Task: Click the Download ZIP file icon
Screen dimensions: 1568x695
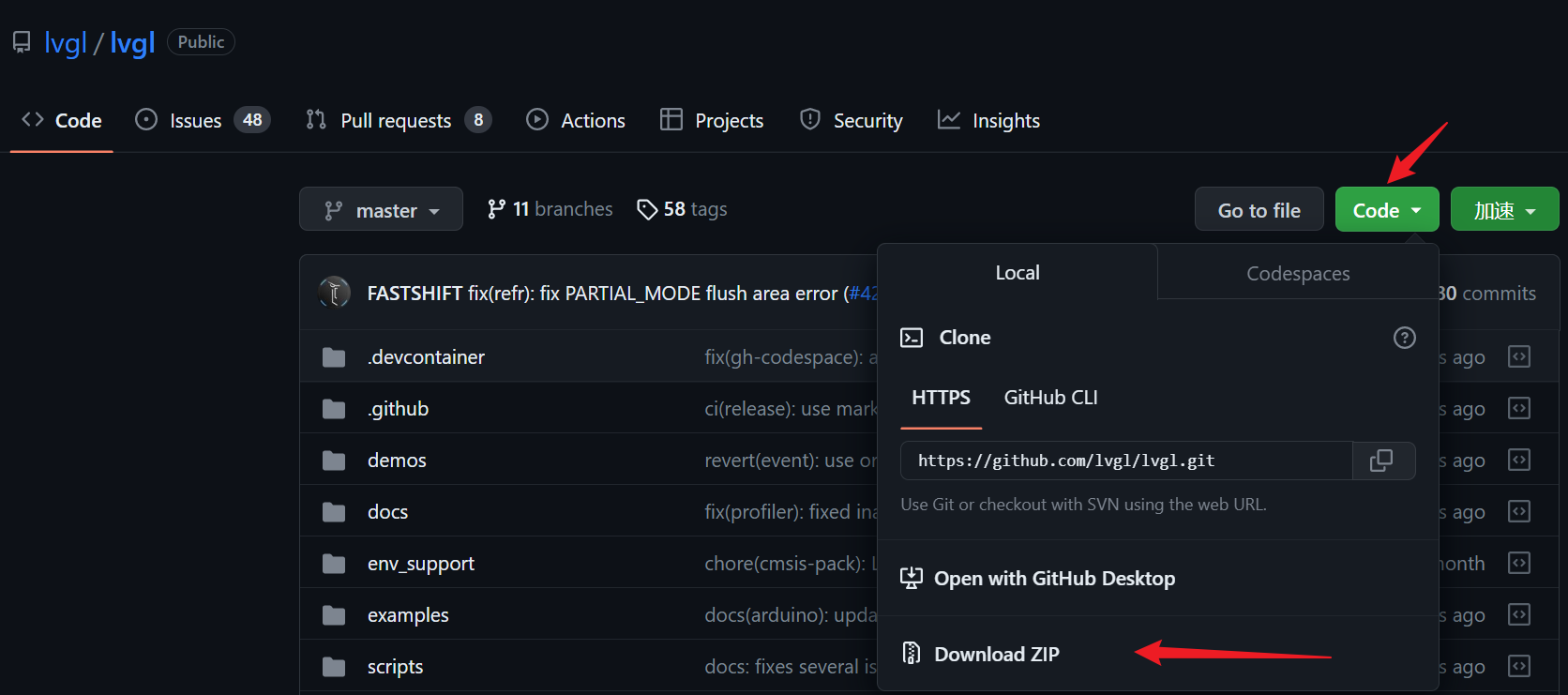Action: 911,653
